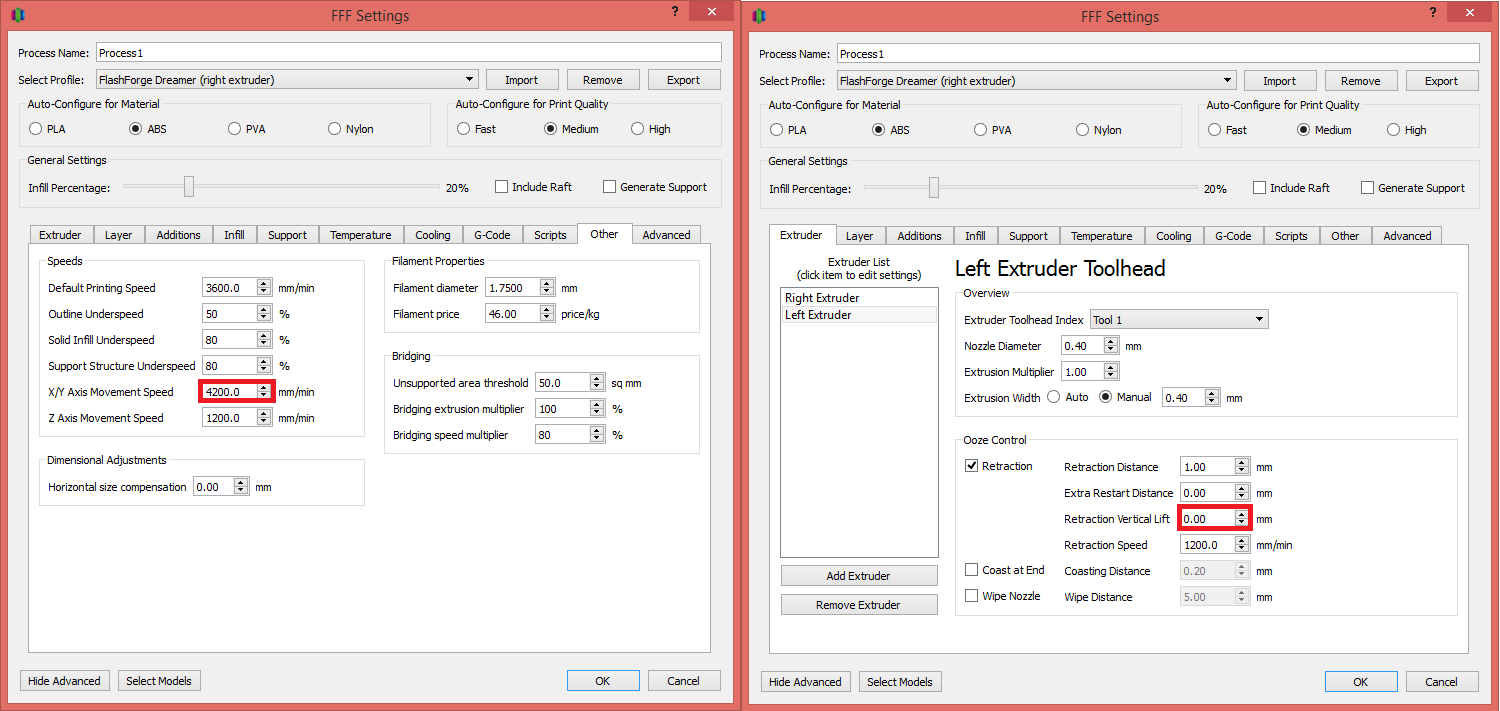Screen dimensions: 1500x711
Task: Click stepper of Retraction Distance
Action: (x=1242, y=467)
